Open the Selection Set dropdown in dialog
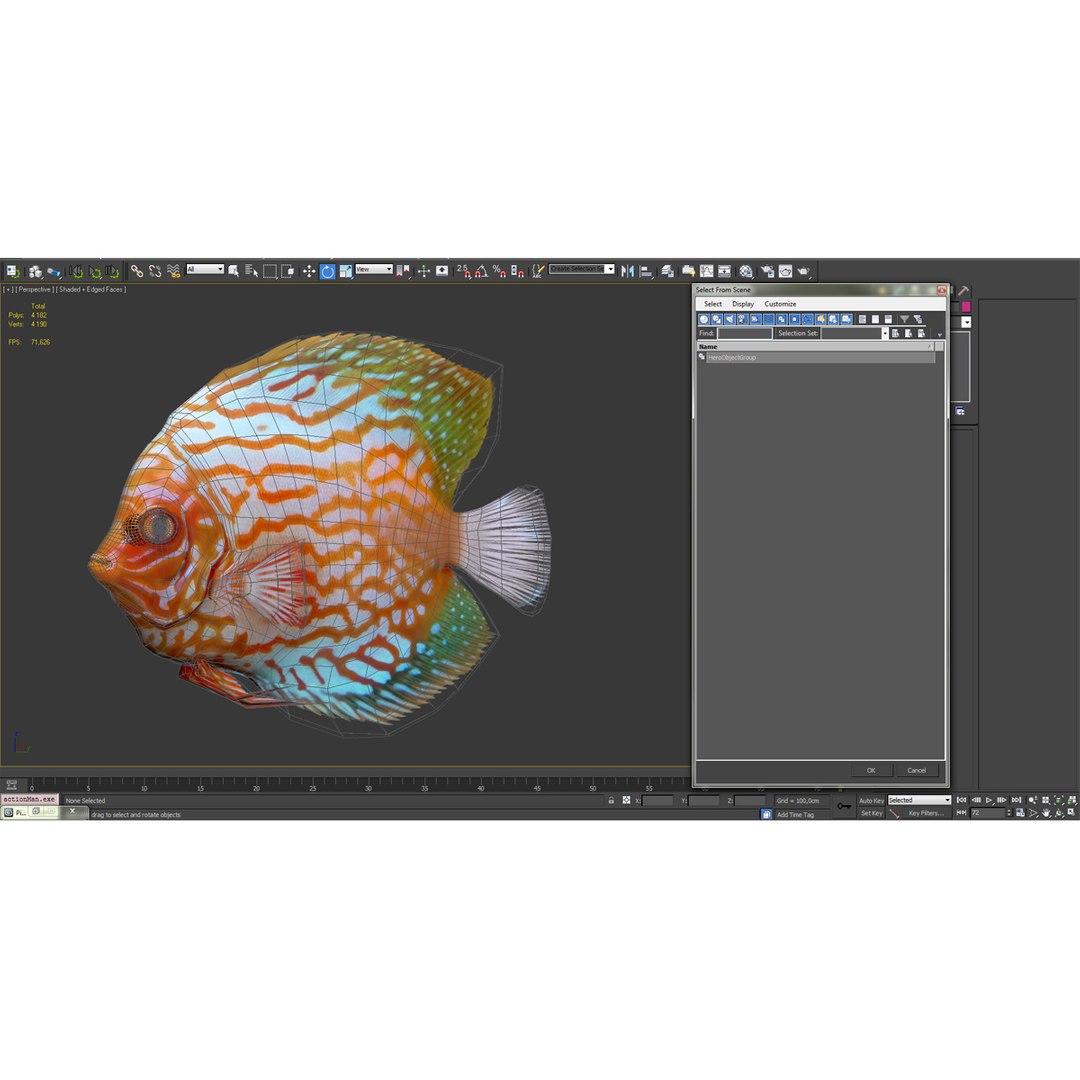 pos(885,333)
